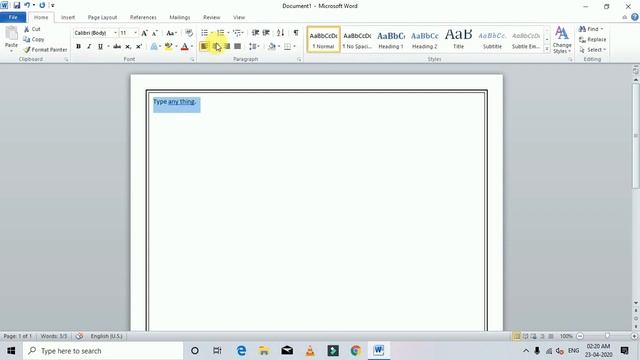Switch to Web Layout view
The width and height of the screenshot is (640, 360).
click(533, 336)
